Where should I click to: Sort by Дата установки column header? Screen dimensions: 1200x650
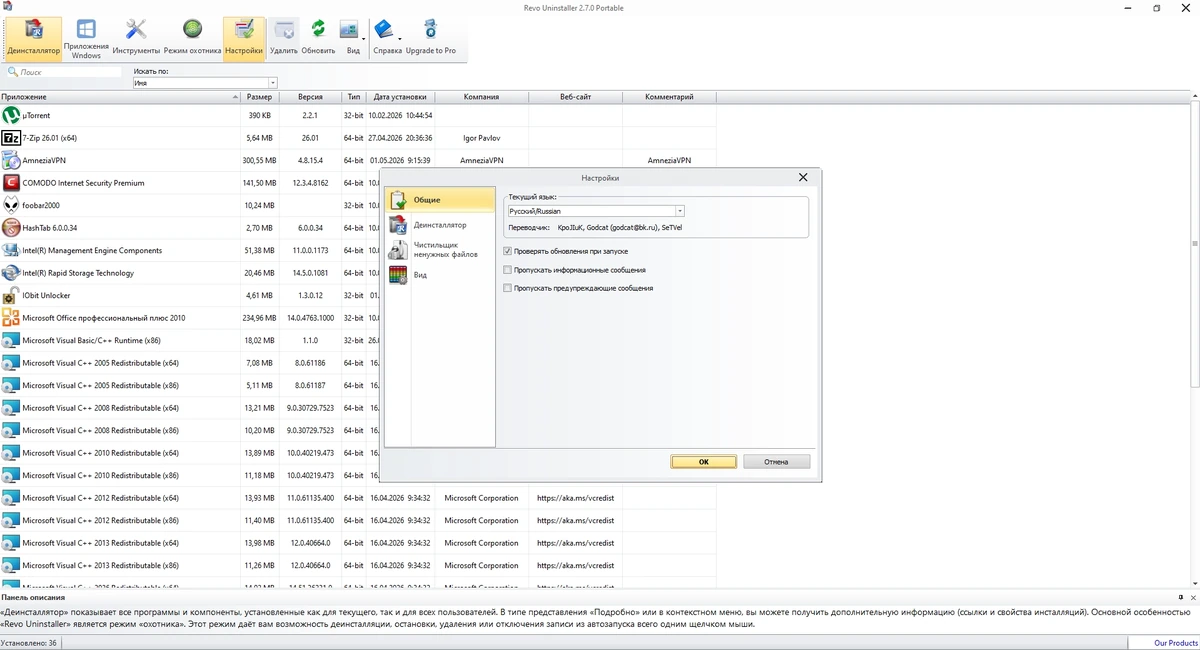[x=400, y=97]
